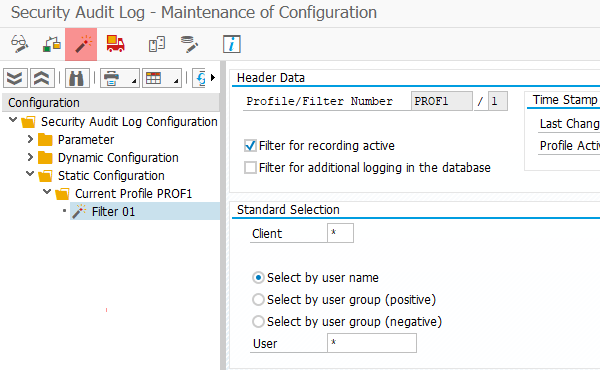Click the highlighted magic wand activate icon
The width and height of the screenshot is (600, 370).
tap(81, 44)
